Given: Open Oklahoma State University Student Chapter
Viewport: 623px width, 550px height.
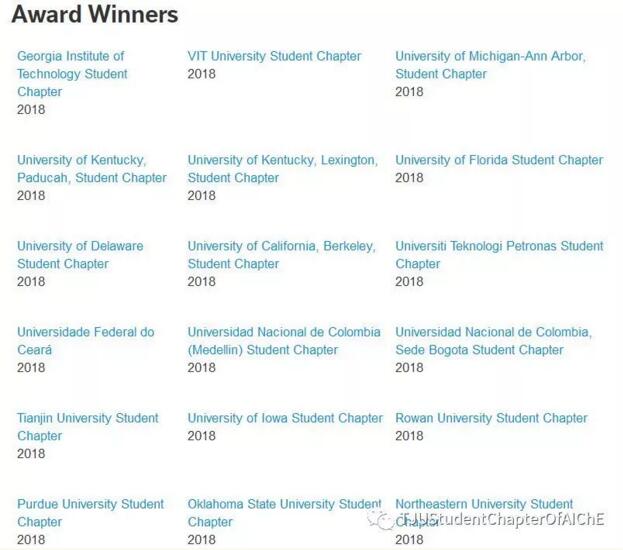Looking at the screenshot, I should [284, 504].
